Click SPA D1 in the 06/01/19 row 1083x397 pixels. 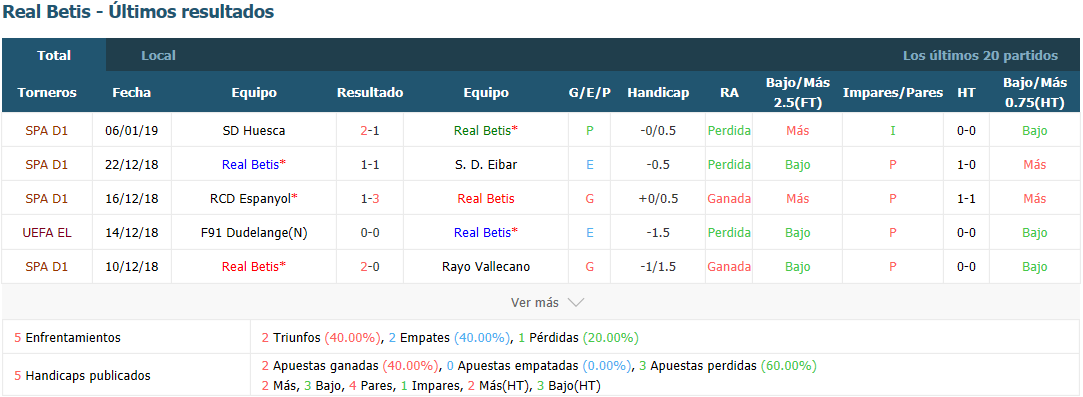coord(47,130)
